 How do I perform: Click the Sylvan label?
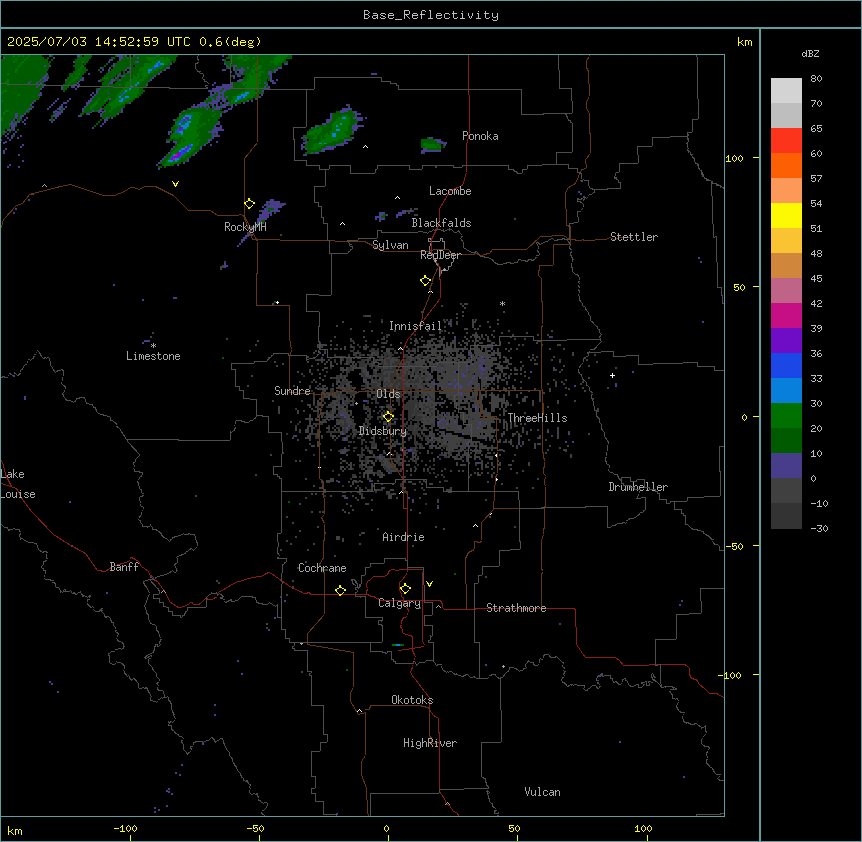390,245
